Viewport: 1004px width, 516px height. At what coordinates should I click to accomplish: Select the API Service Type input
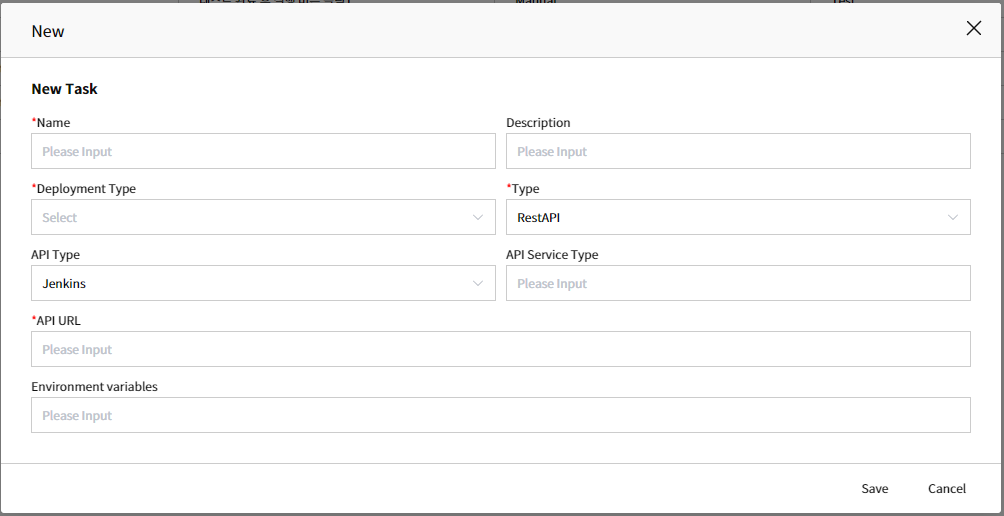pyautogui.click(x=738, y=284)
